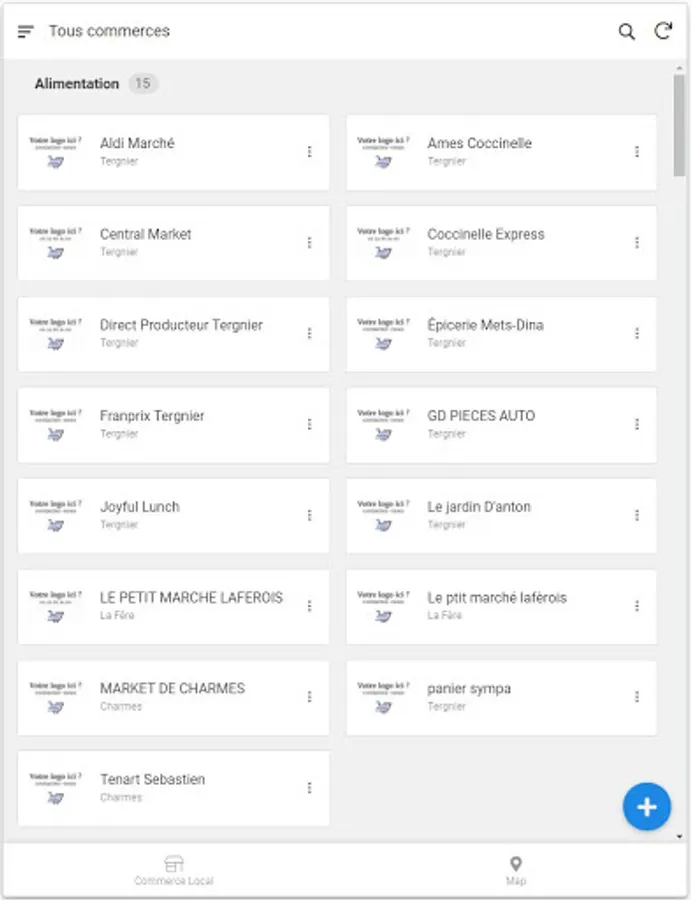Expand options for Tenart Sebastien card
The height and width of the screenshot is (900, 691).
pyautogui.click(x=309, y=788)
